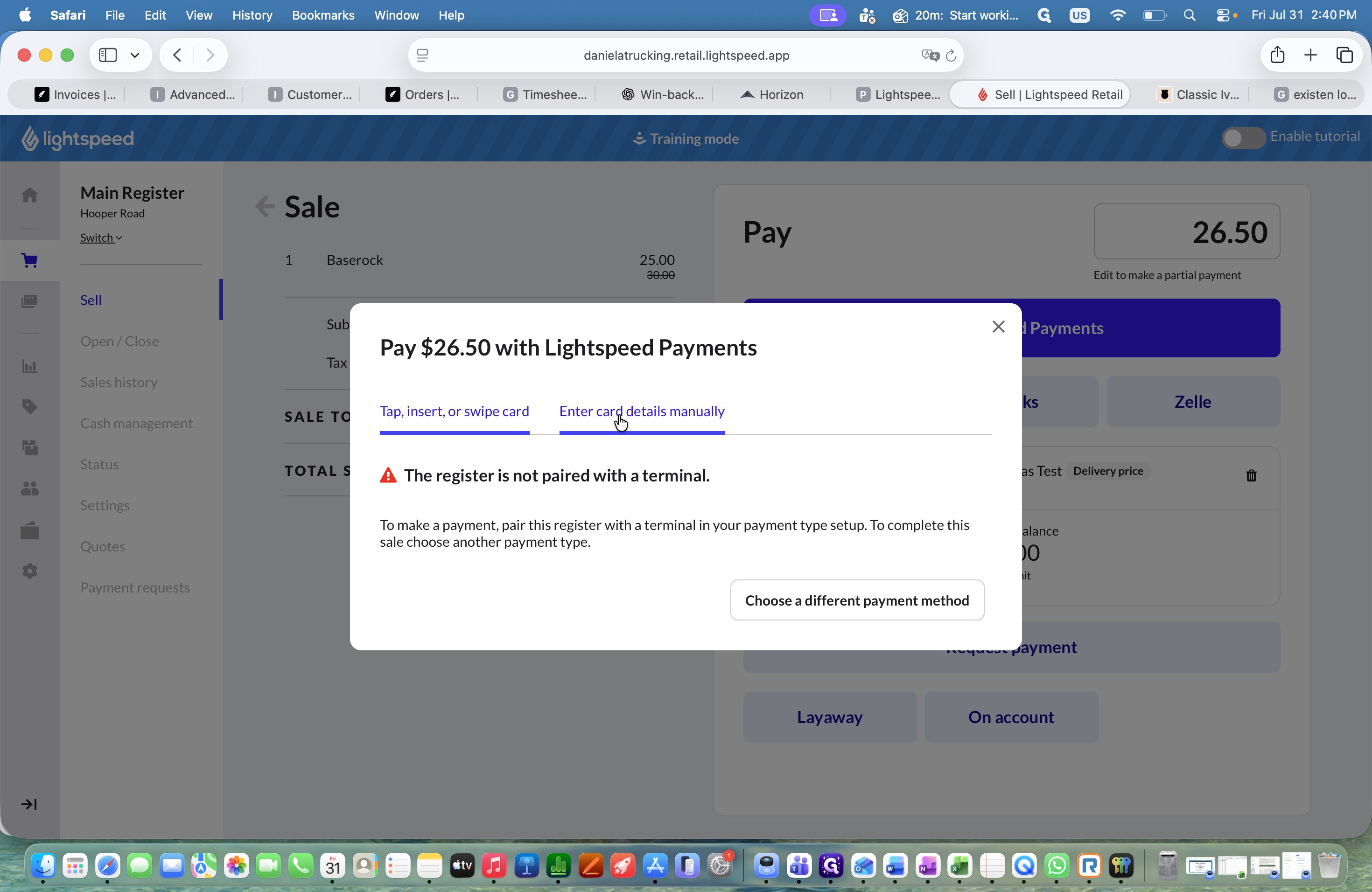This screenshot has height=892, width=1372.
Task: Click Safari's forward navigation arrow
Action: pyautogui.click(x=210, y=55)
